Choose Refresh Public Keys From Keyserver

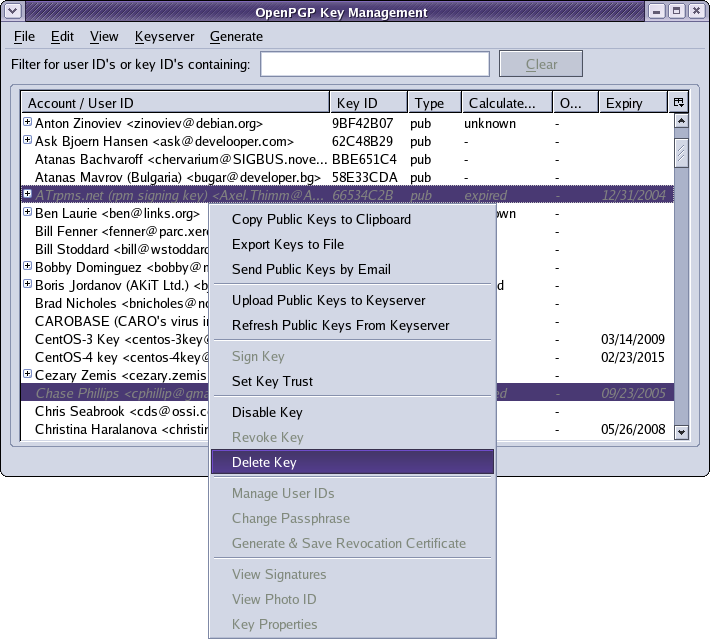[x=352, y=325]
